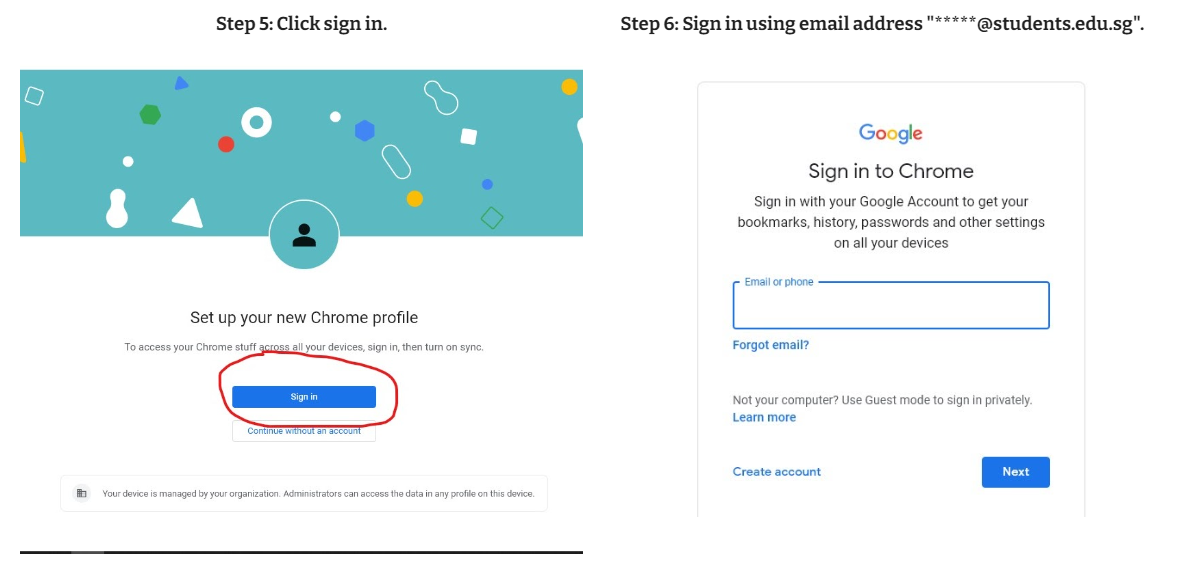Click the green hexagon shape in banner
1180x577 pixels.
[151, 114]
